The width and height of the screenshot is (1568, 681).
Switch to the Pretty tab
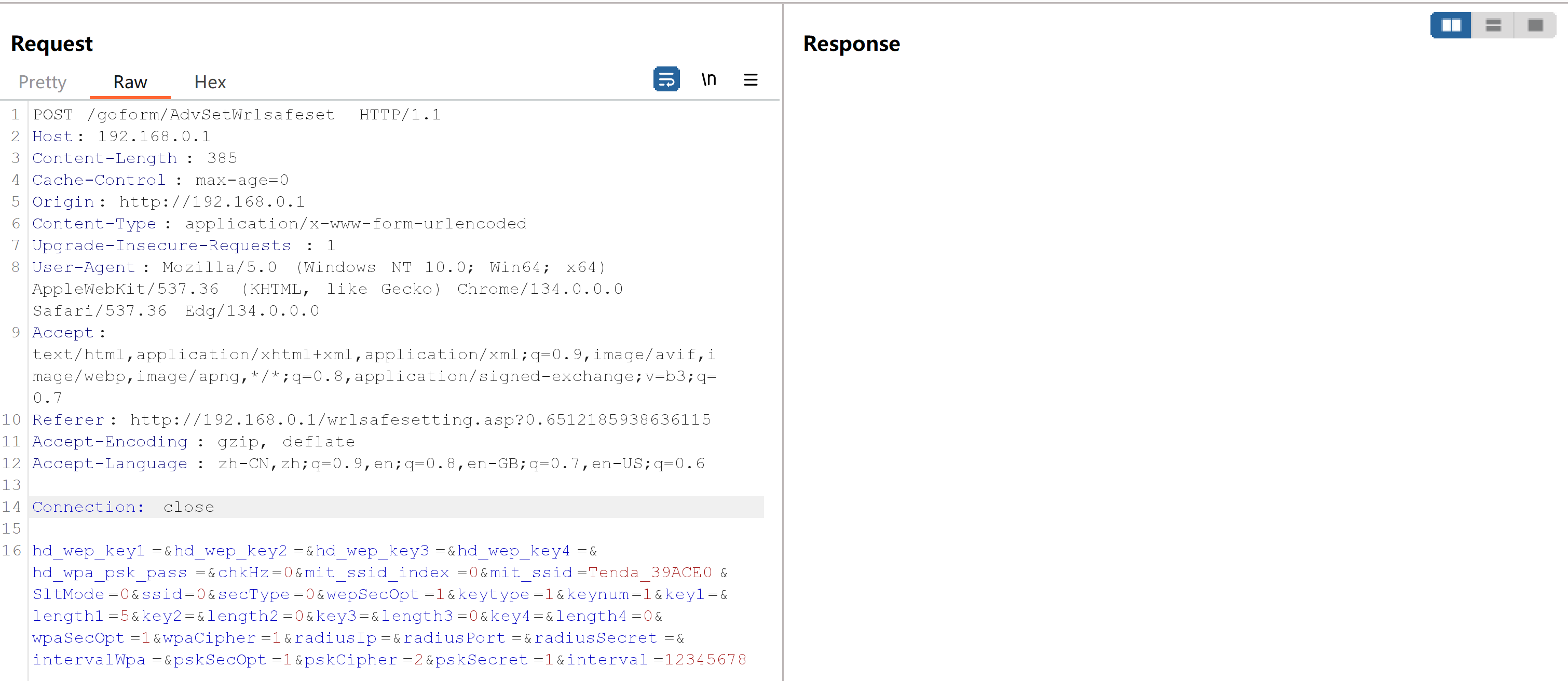42,82
